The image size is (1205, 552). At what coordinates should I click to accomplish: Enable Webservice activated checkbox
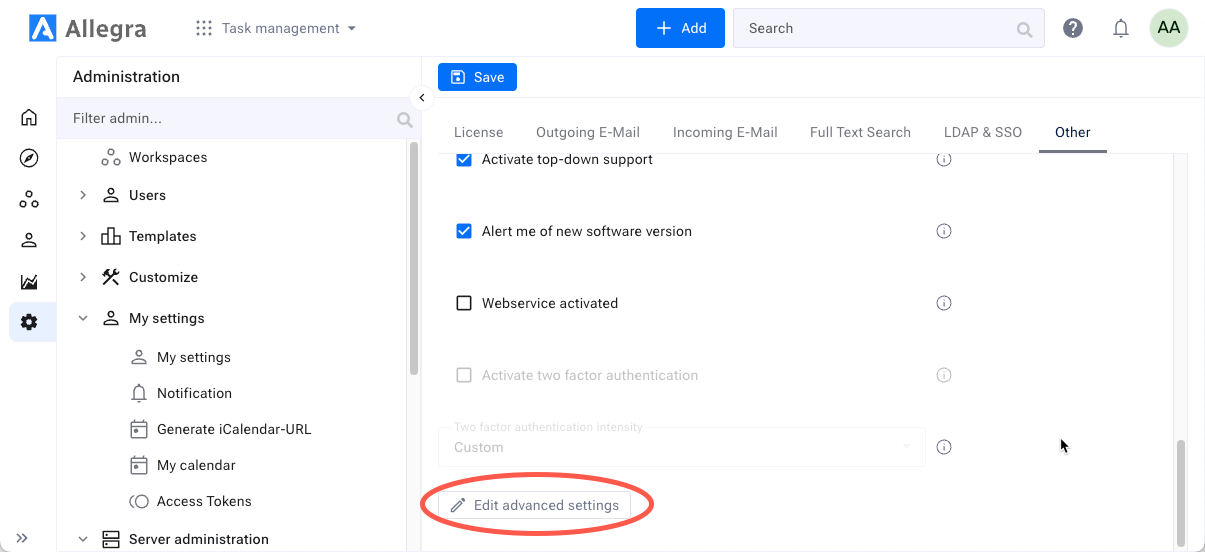tap(464, 303)
